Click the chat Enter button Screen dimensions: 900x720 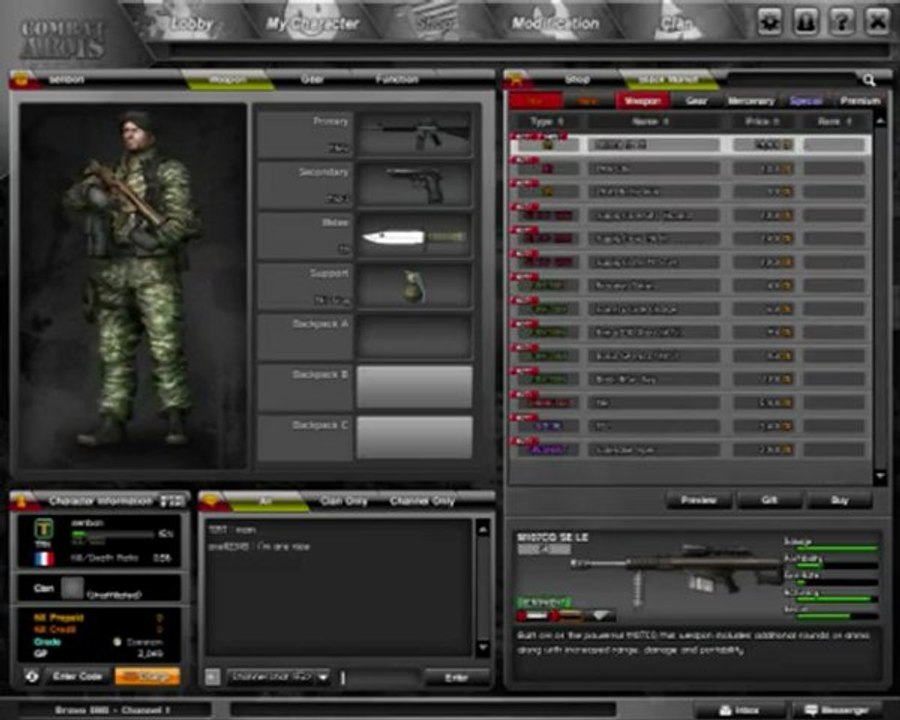point(456,678)
